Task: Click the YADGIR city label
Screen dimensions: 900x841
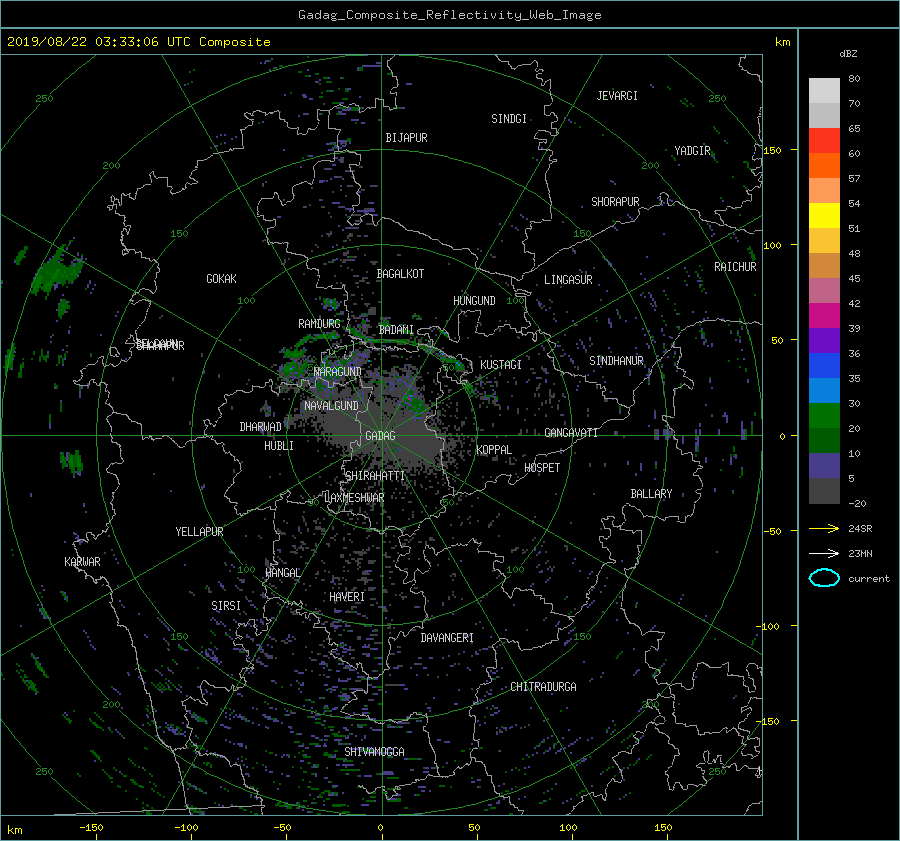Action: tap(692, 151)
